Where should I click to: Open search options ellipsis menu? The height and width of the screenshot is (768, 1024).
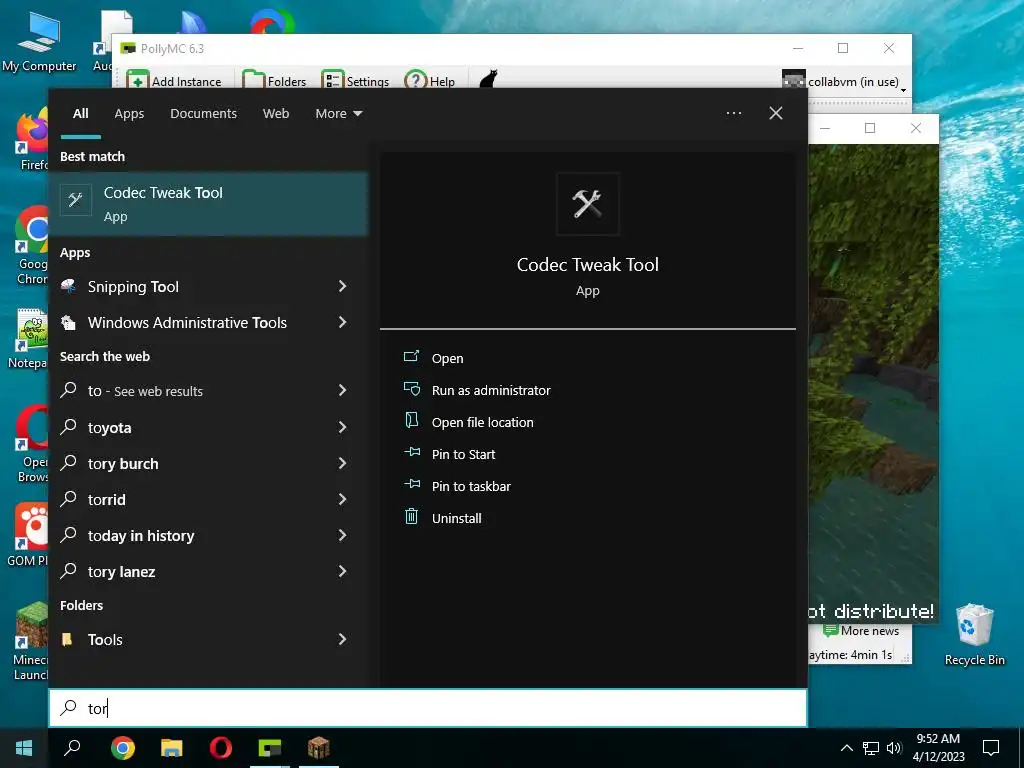734,113
